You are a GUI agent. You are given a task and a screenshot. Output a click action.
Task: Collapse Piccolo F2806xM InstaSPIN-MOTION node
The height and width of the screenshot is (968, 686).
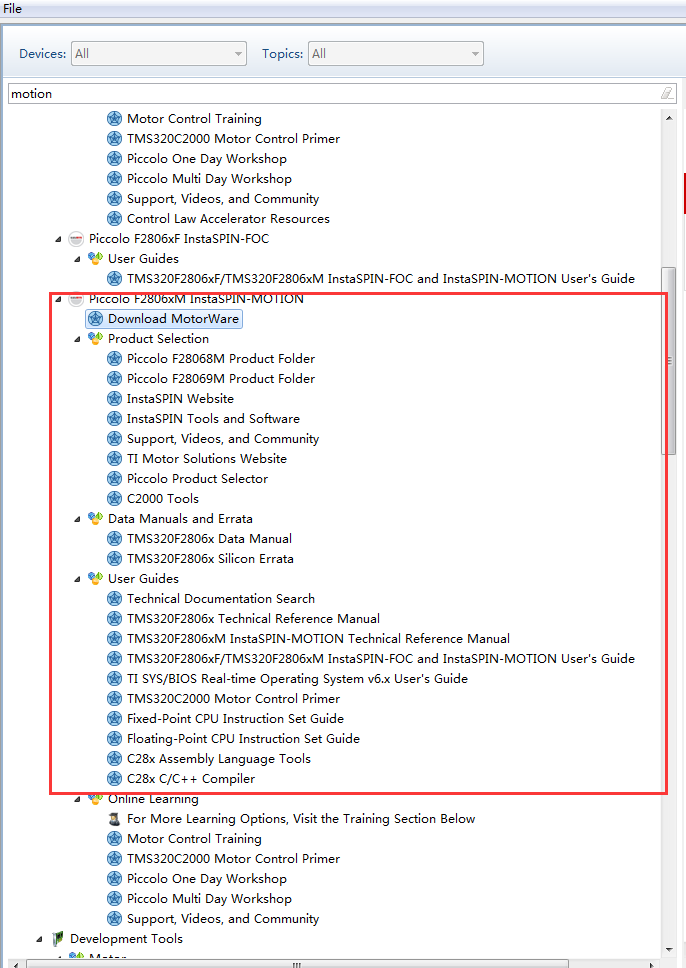(58, 299)
